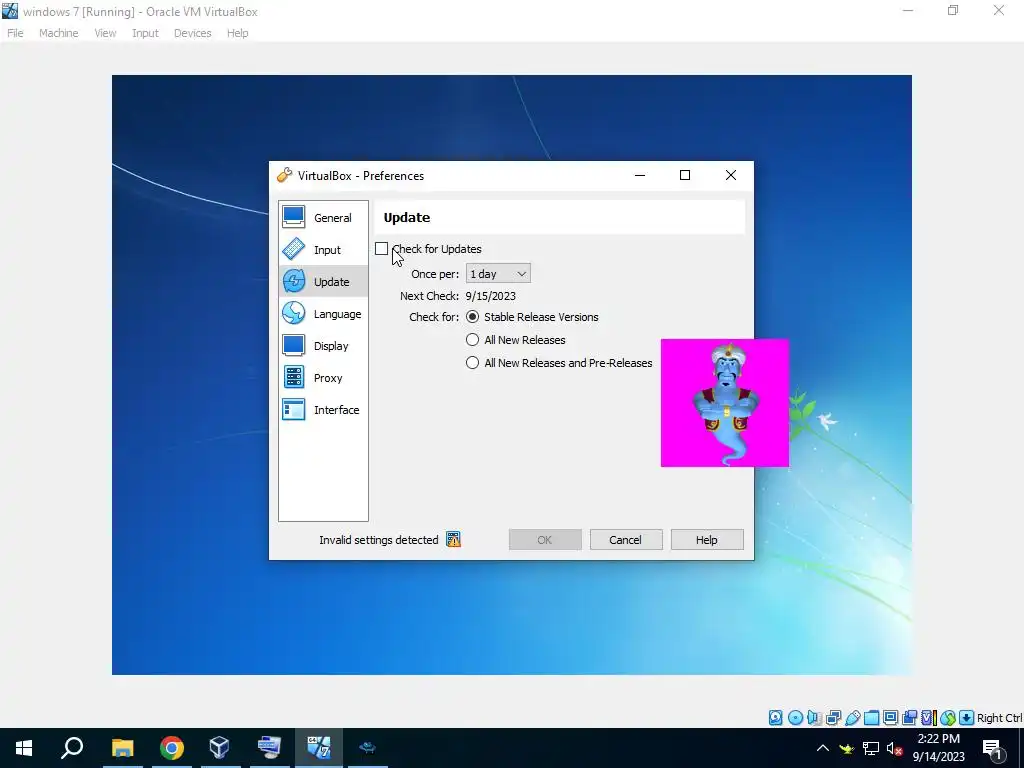Open the remote desktop app in the taskbar
The height and width of the screenshot is (768, 1024).
[269, 748]
